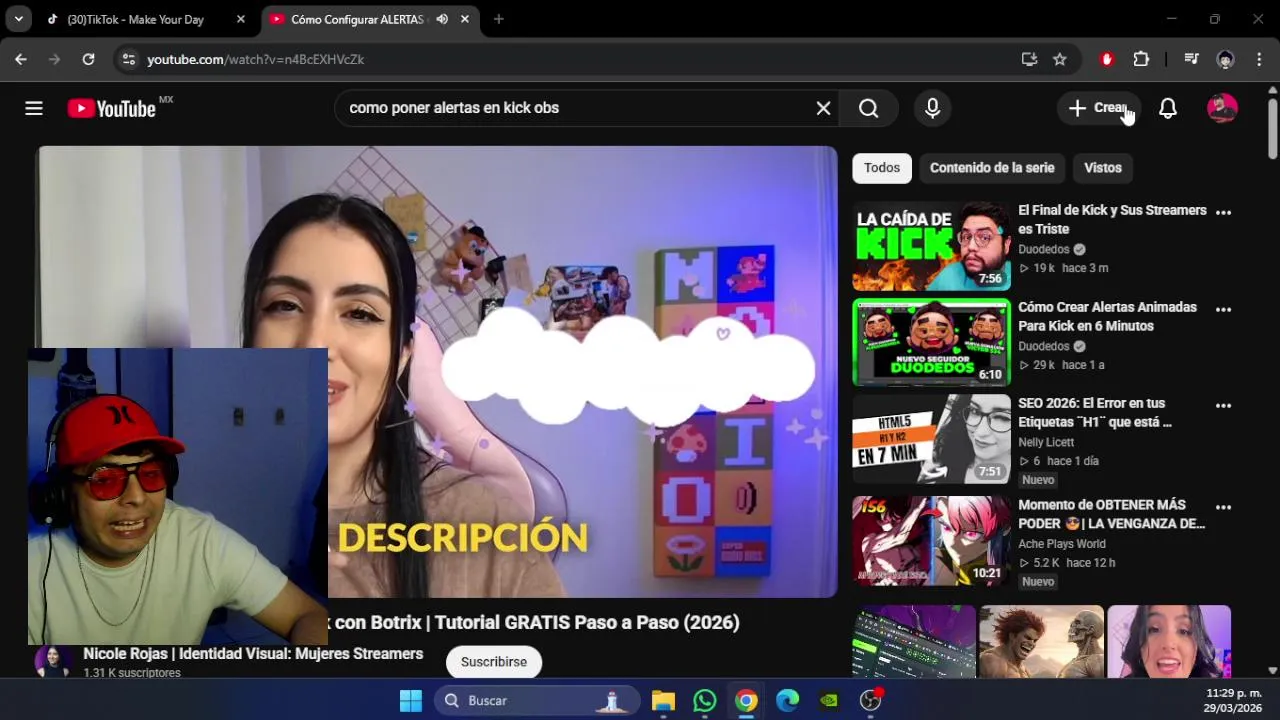Screen dimensions: 1280x720
Task: Bookmark this page with the star
Action: coord(1060,59)
